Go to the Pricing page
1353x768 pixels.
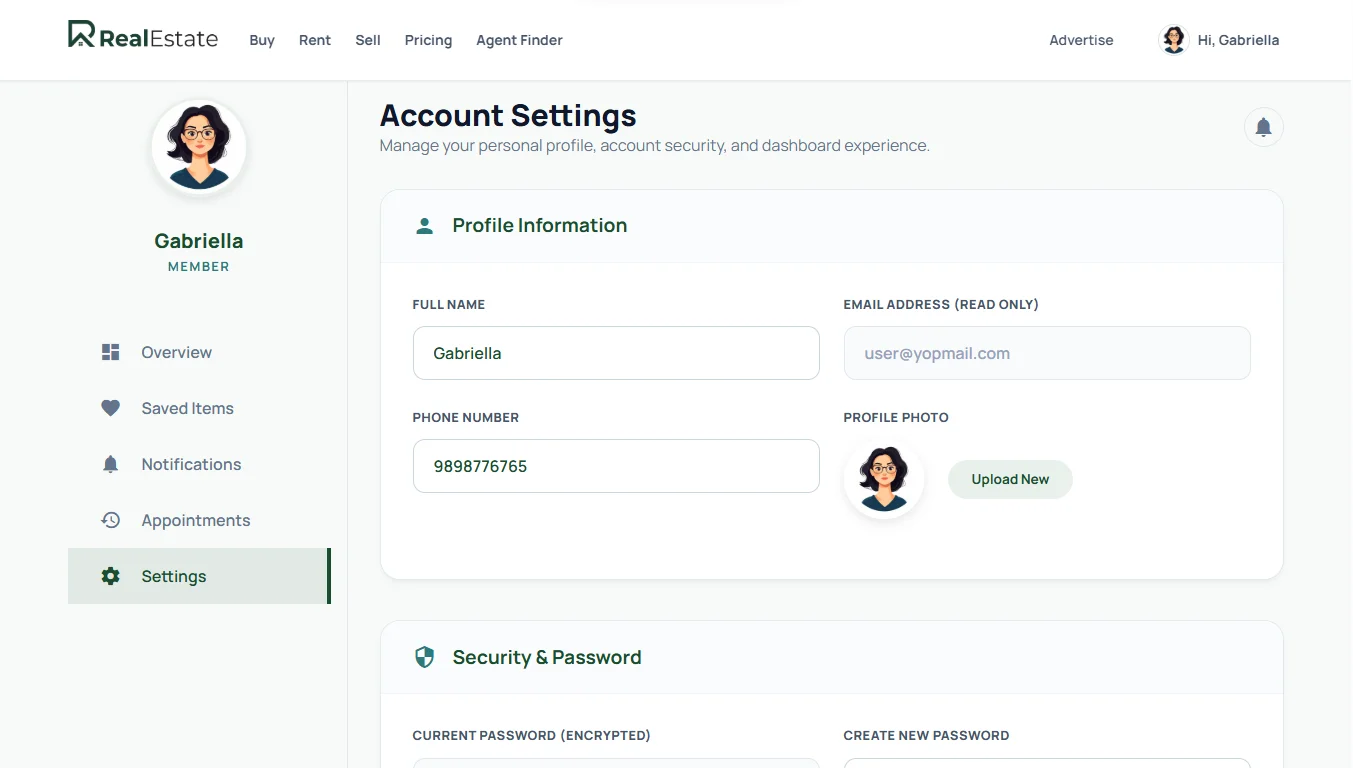pyautogui.click(x=428, y=40)
